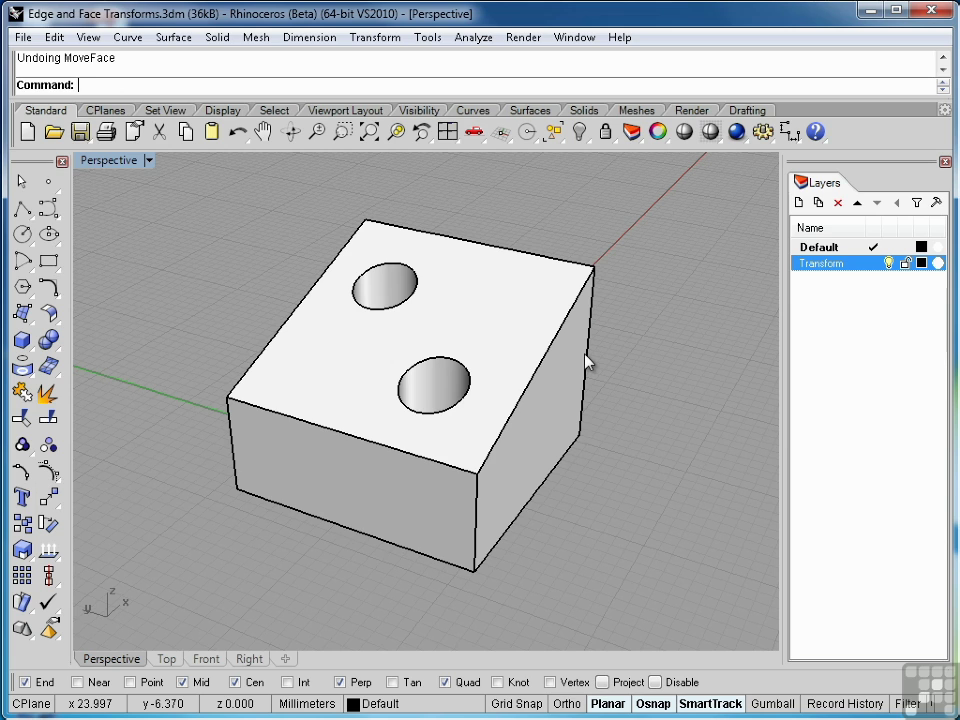Image resolution: width=960 pixels, height=720 pixels.
Task: Open Help with the question mark icon
Action: pyautogui.click(x=816, y=132)
